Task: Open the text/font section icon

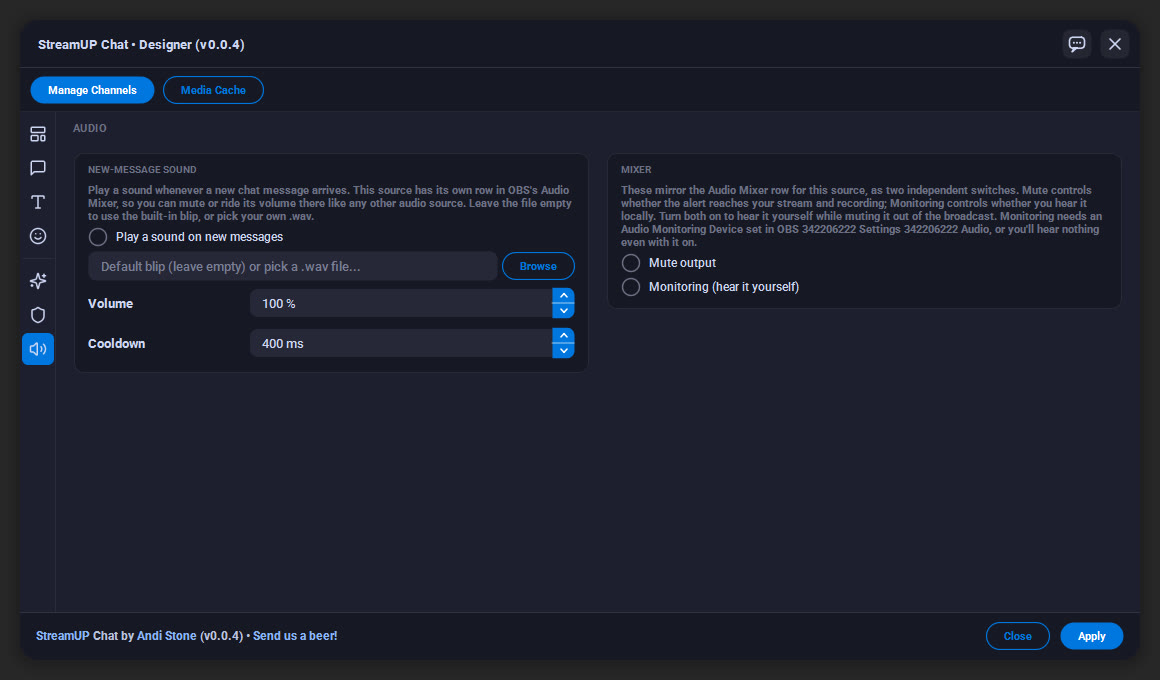Action: (38, 202)
